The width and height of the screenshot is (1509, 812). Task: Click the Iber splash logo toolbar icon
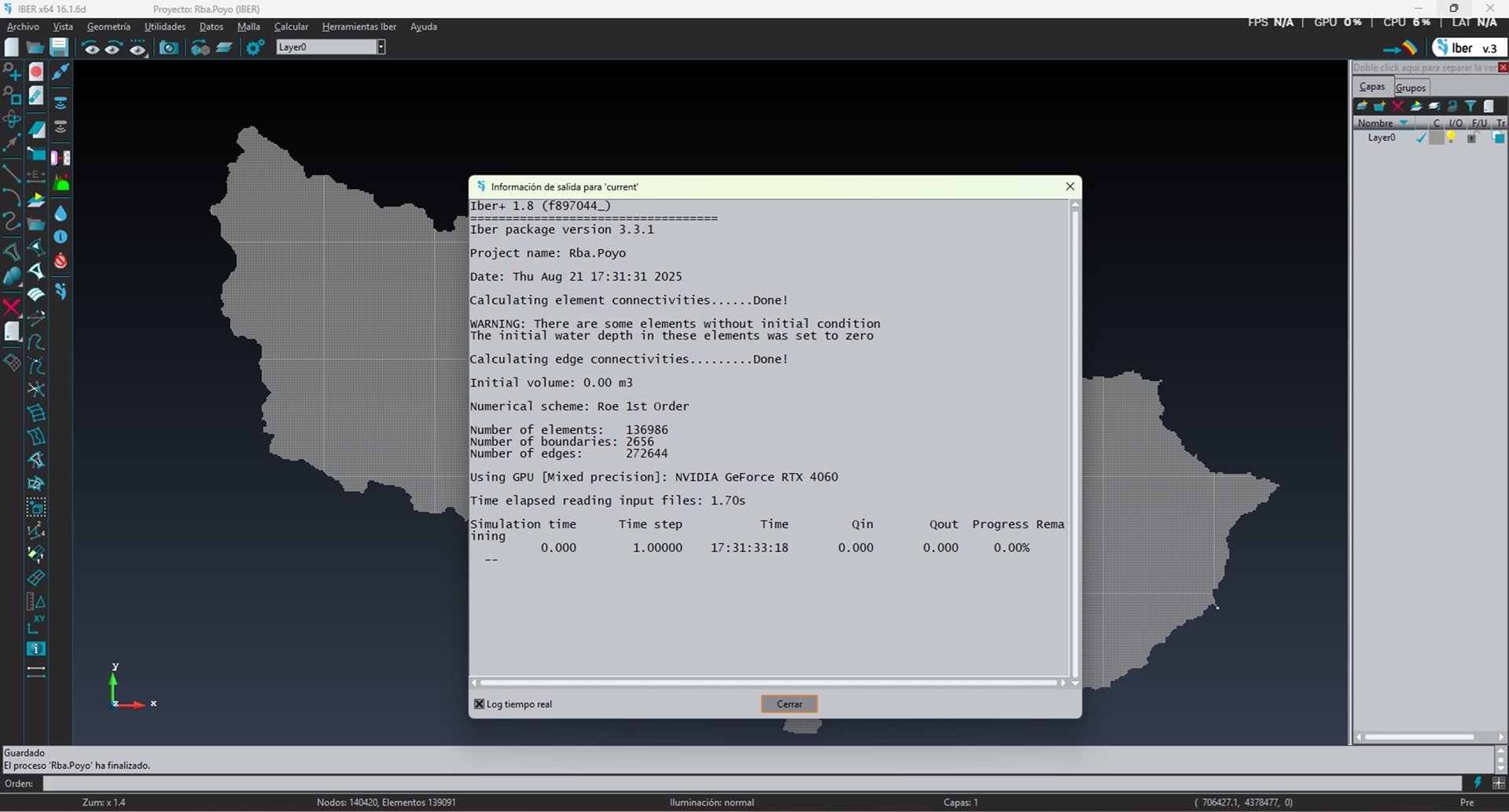tap(61, 292)
